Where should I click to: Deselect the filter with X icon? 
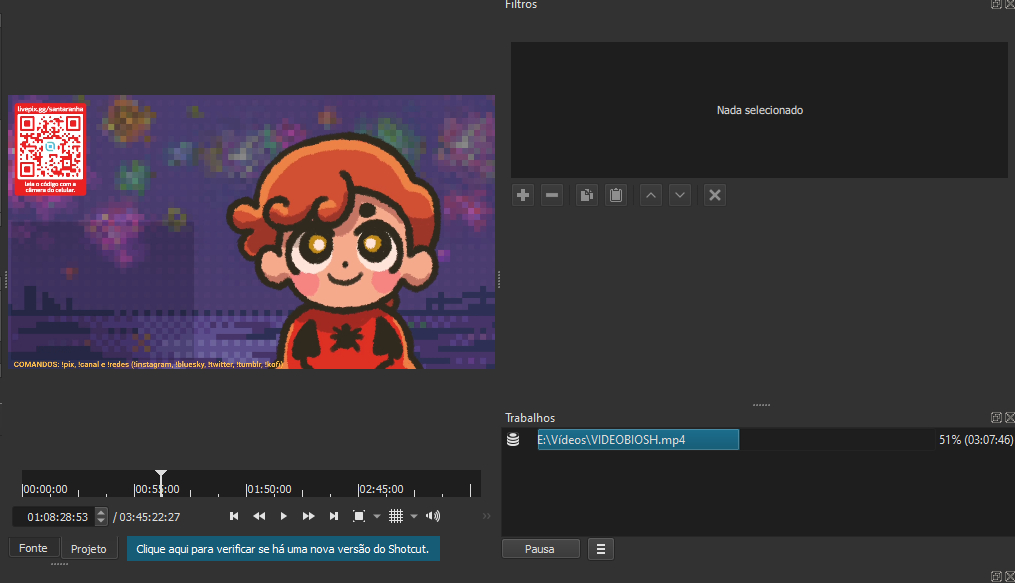coord(714,195)
